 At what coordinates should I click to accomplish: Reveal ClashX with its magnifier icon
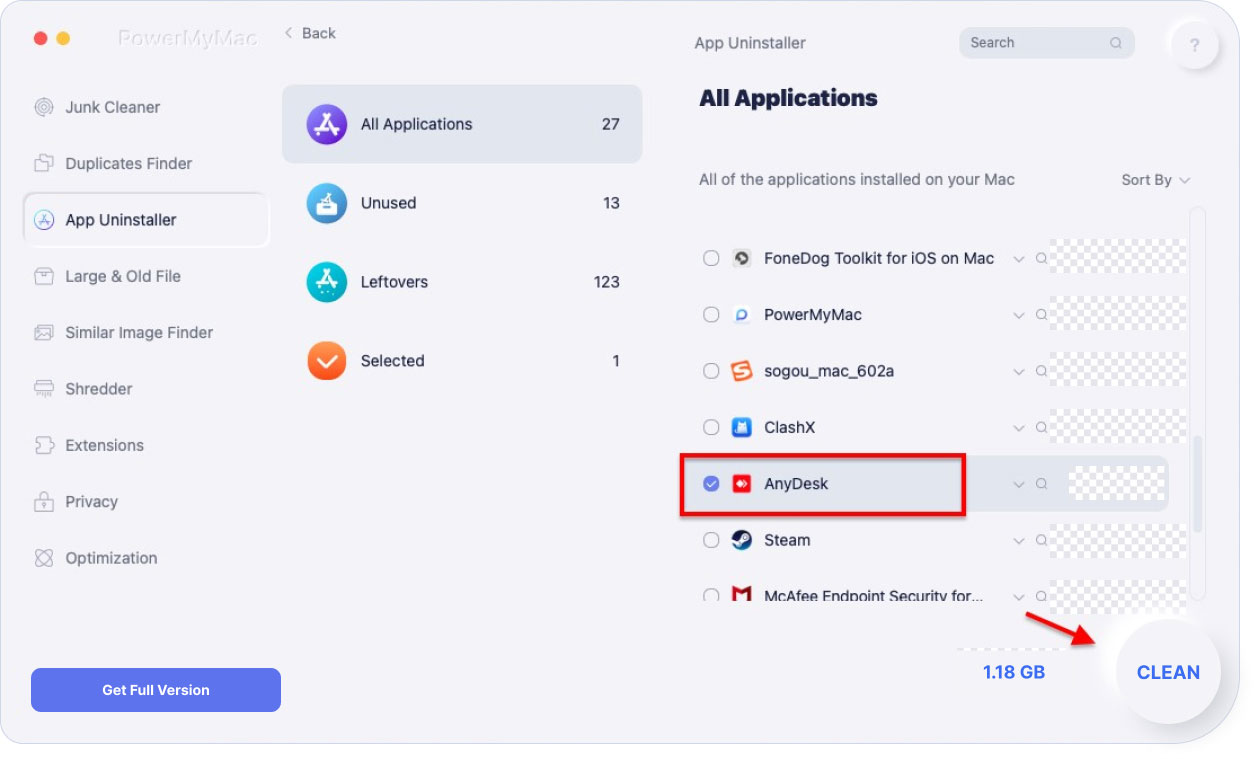(1041, 427)
